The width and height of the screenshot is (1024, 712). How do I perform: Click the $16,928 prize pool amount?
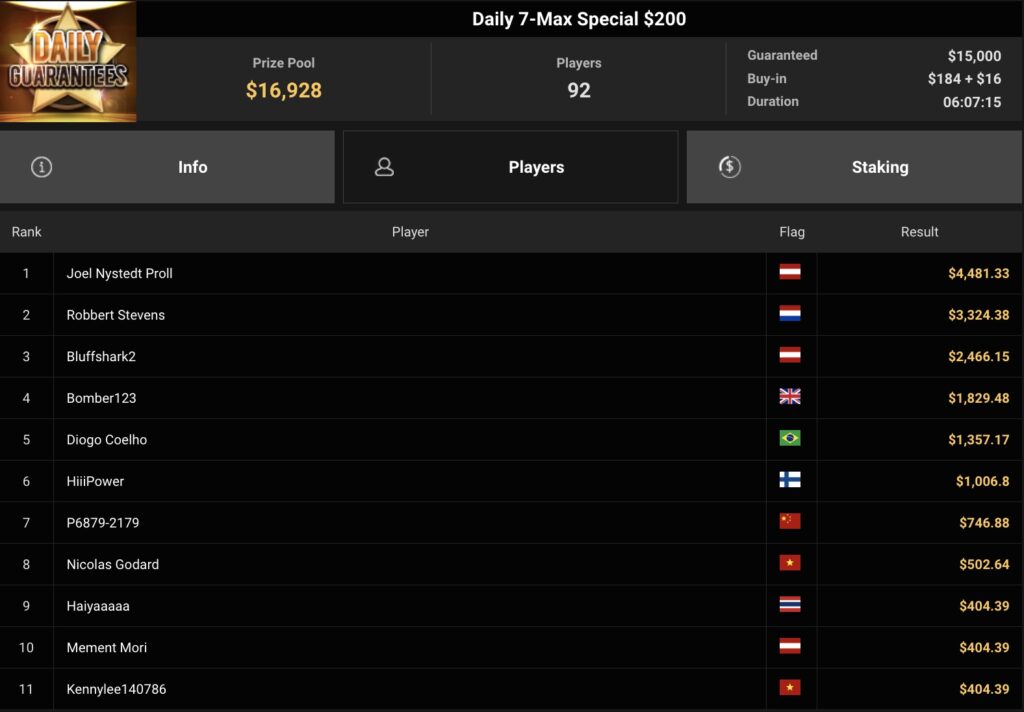pos(284,91)
